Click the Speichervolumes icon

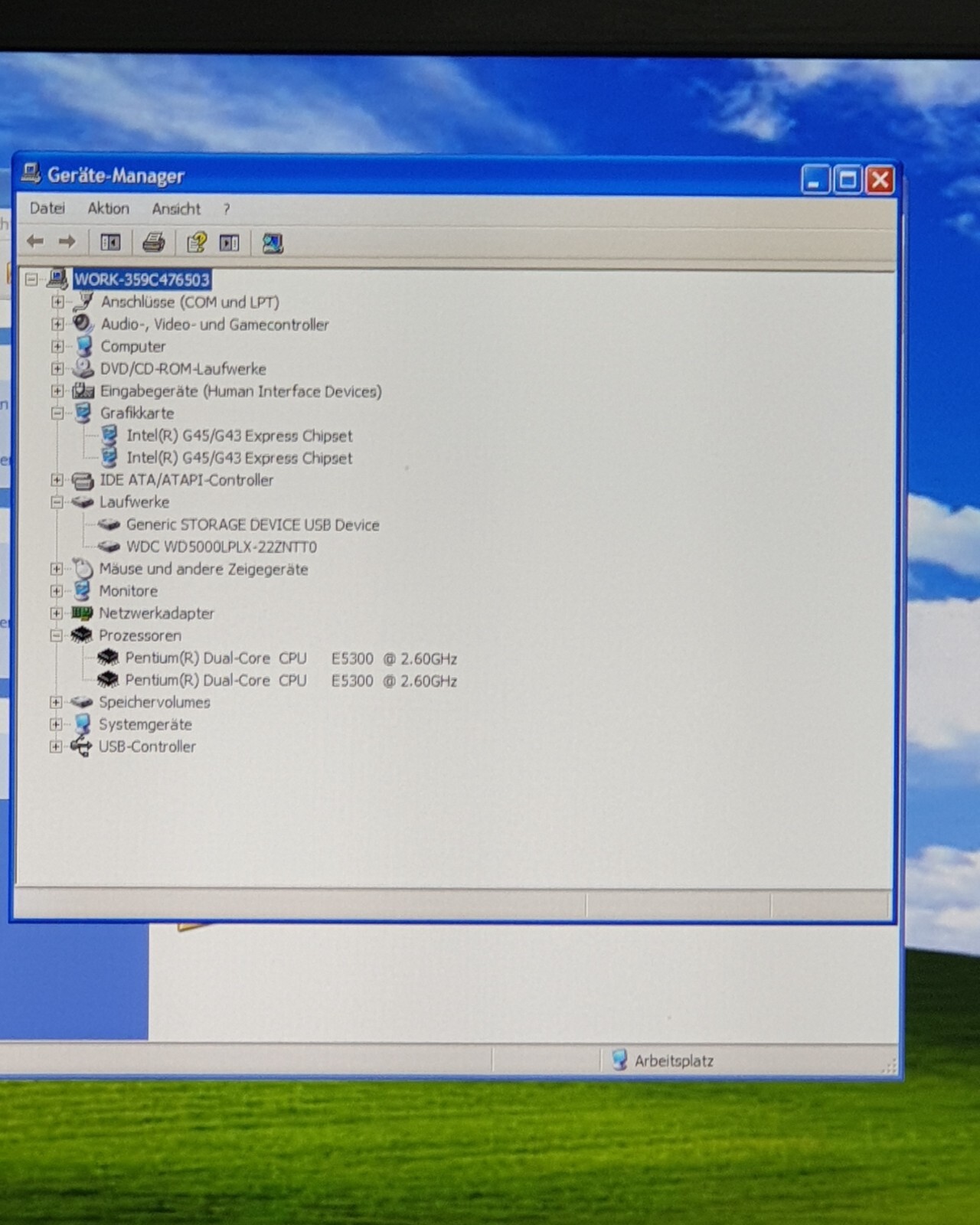[80, 702]
